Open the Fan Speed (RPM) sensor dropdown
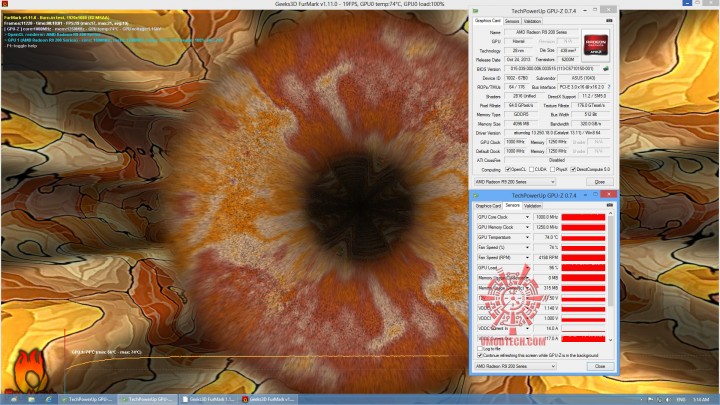The image size is (720, 405). [x=527, y=258]
